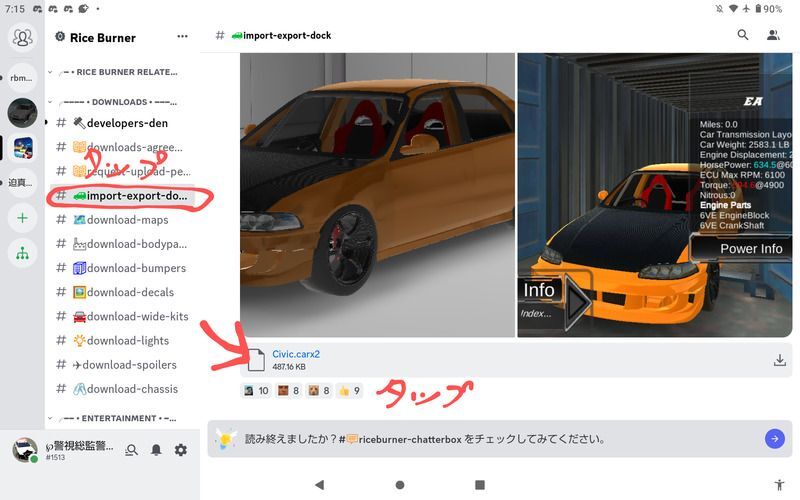Image resolution: width=800 pixels, height=500 pixels.
Task: Open direct messages from the server rail
Action: 22,38
